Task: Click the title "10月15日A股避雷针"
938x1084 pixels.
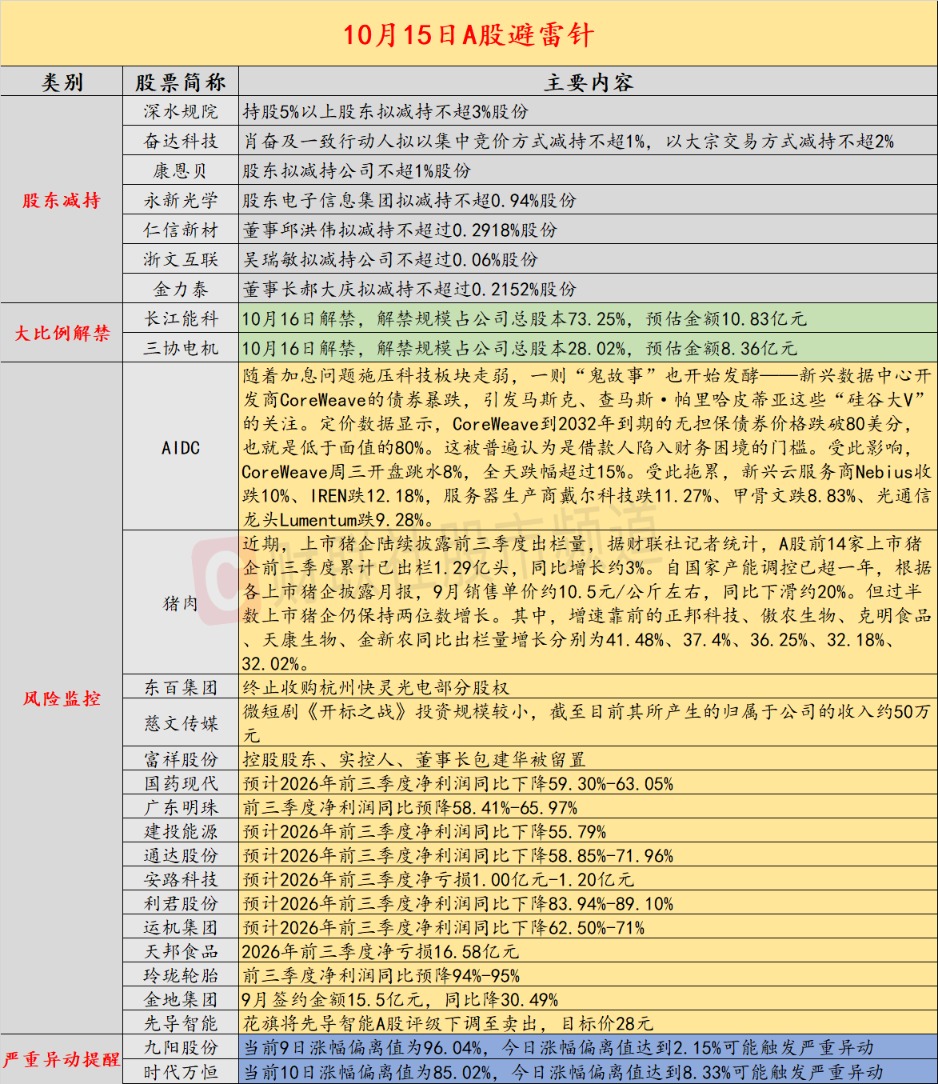Action: (469, 35)
